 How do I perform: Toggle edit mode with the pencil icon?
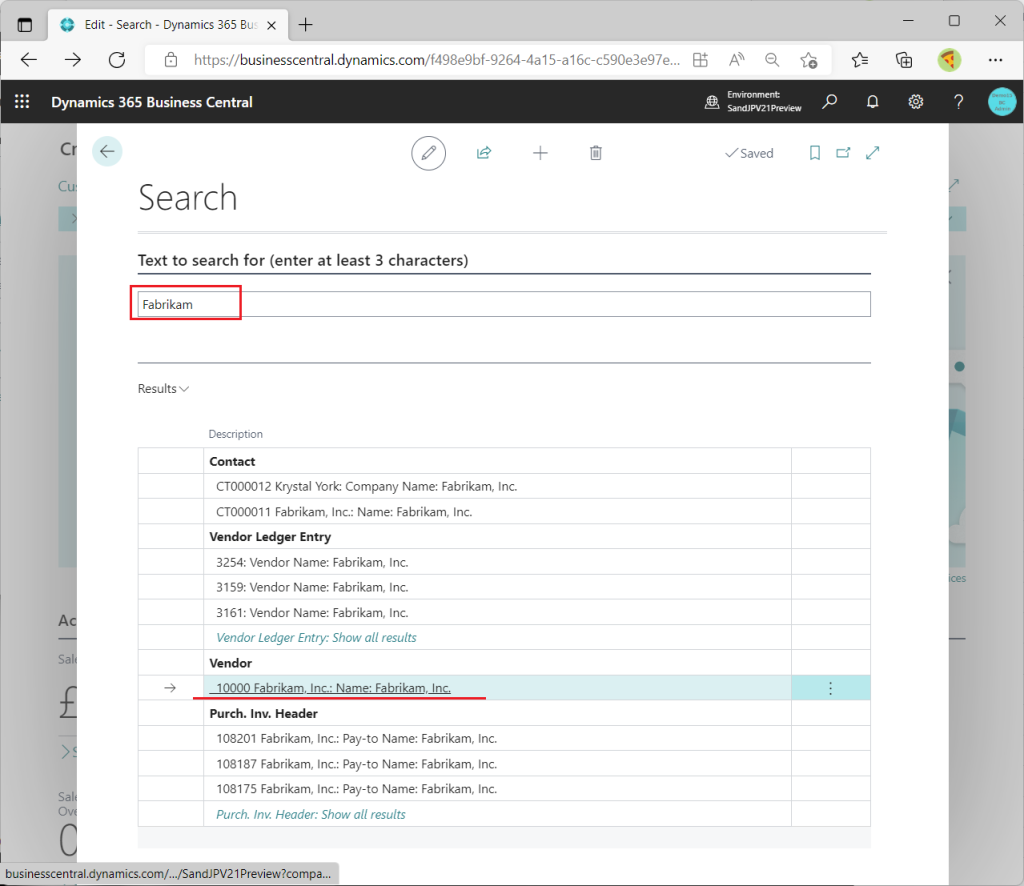pyautogui.click(x=428, y=153)
